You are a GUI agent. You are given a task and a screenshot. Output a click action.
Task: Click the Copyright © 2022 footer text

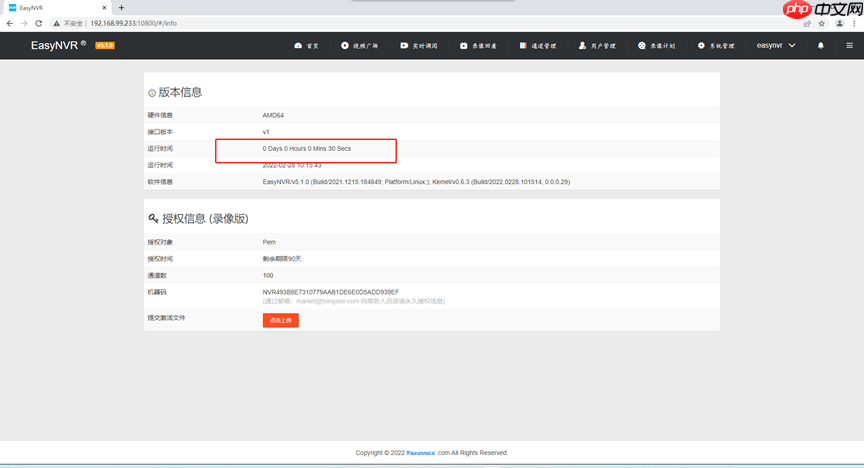[380, 453]
